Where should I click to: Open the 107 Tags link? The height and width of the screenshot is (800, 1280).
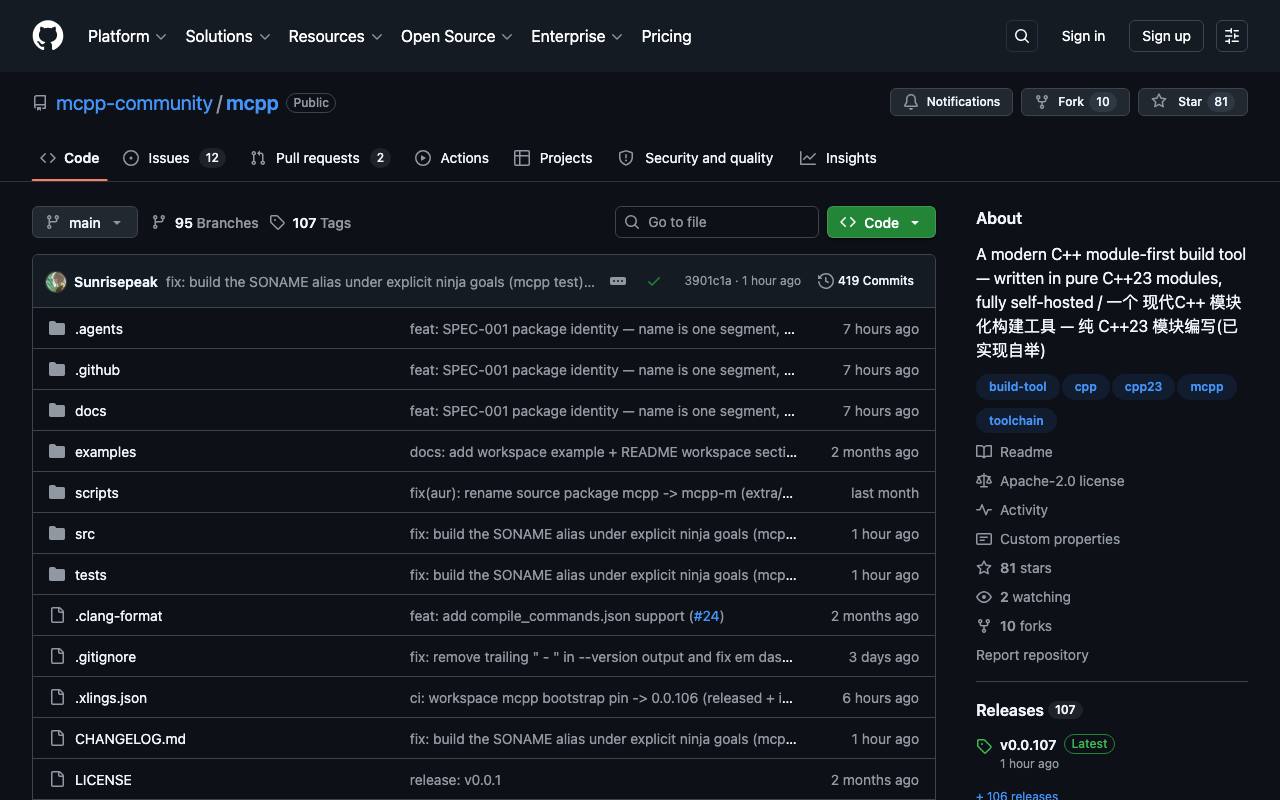tap(310, 222)
